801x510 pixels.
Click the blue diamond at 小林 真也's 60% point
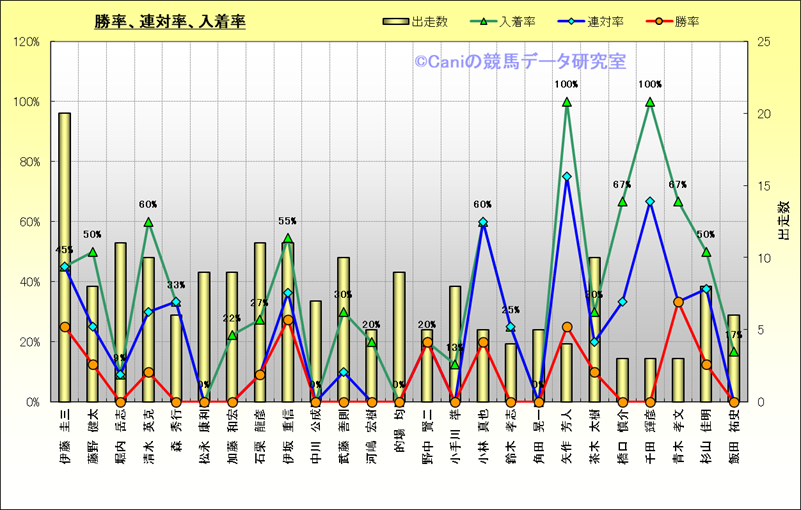[483, 223]
